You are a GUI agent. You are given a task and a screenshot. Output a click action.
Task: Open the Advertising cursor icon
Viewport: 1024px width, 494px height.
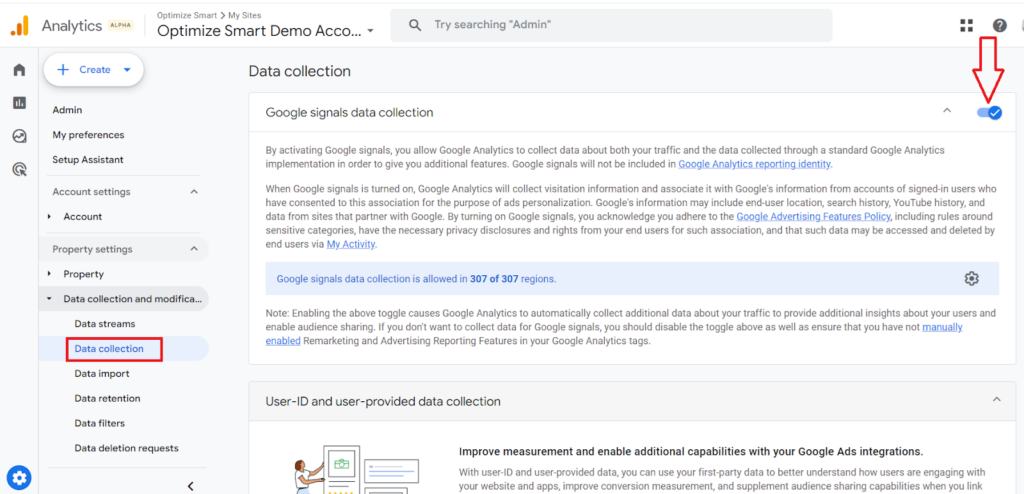pyautogui.click(x=20, y=170)
